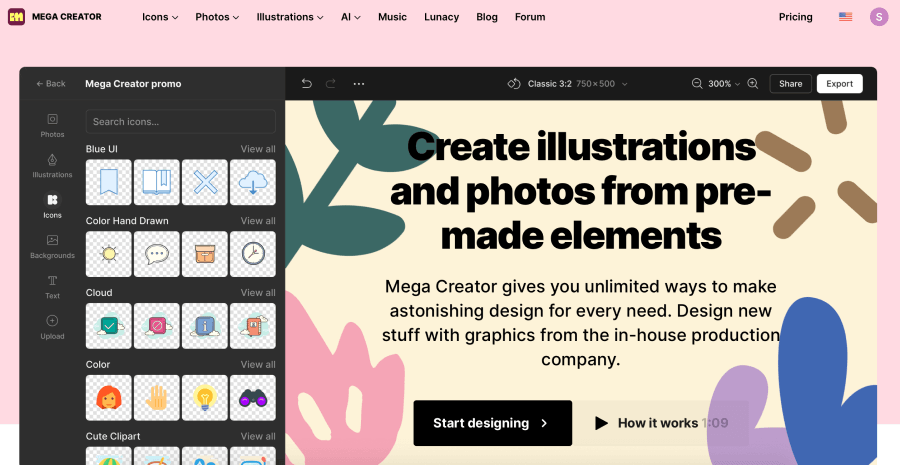Open the Music page

393,17
